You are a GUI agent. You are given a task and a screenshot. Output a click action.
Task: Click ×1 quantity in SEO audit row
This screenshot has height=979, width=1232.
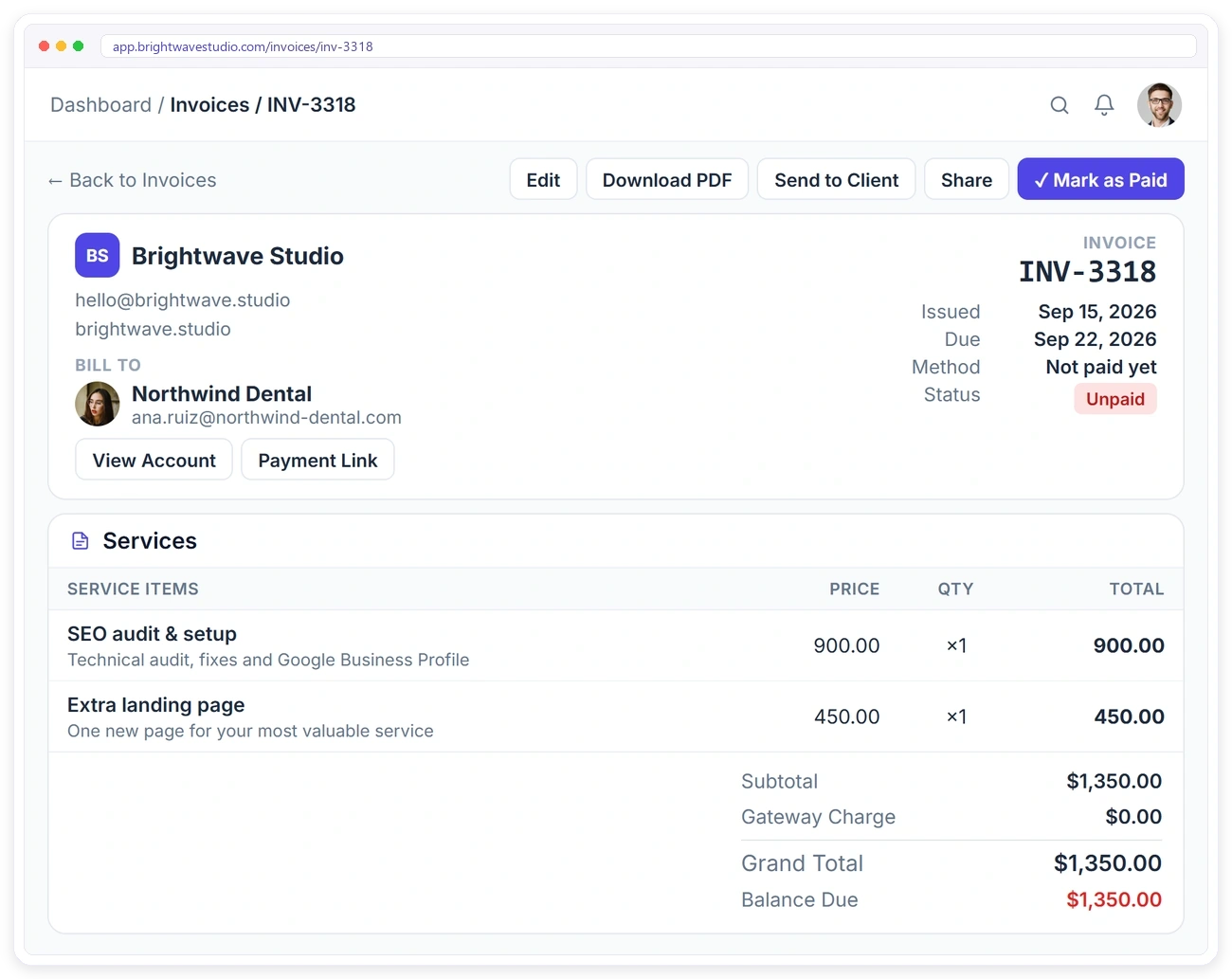(957, 645)
